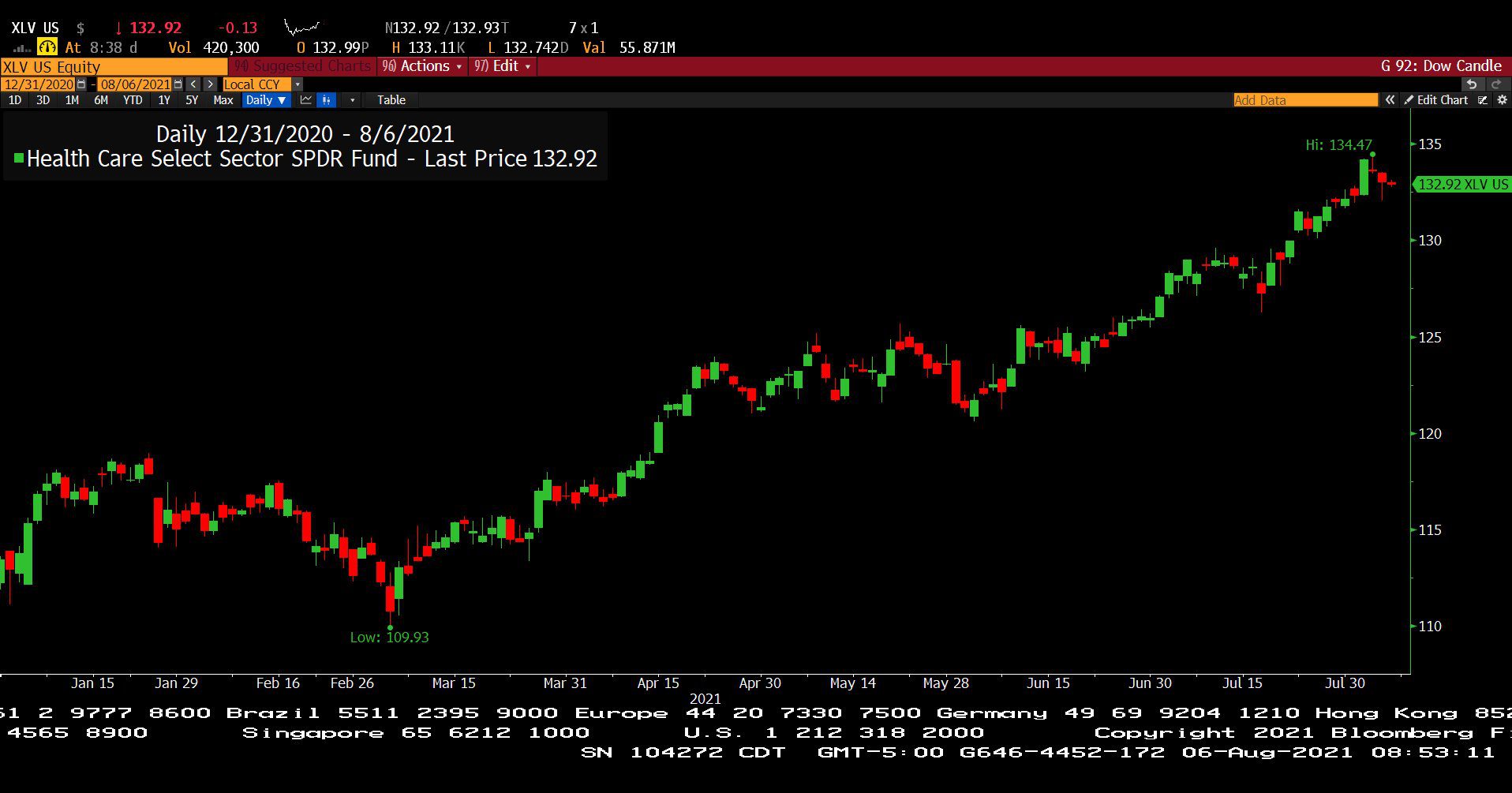Click the Mar 31 date axis label

pos(565,683)
